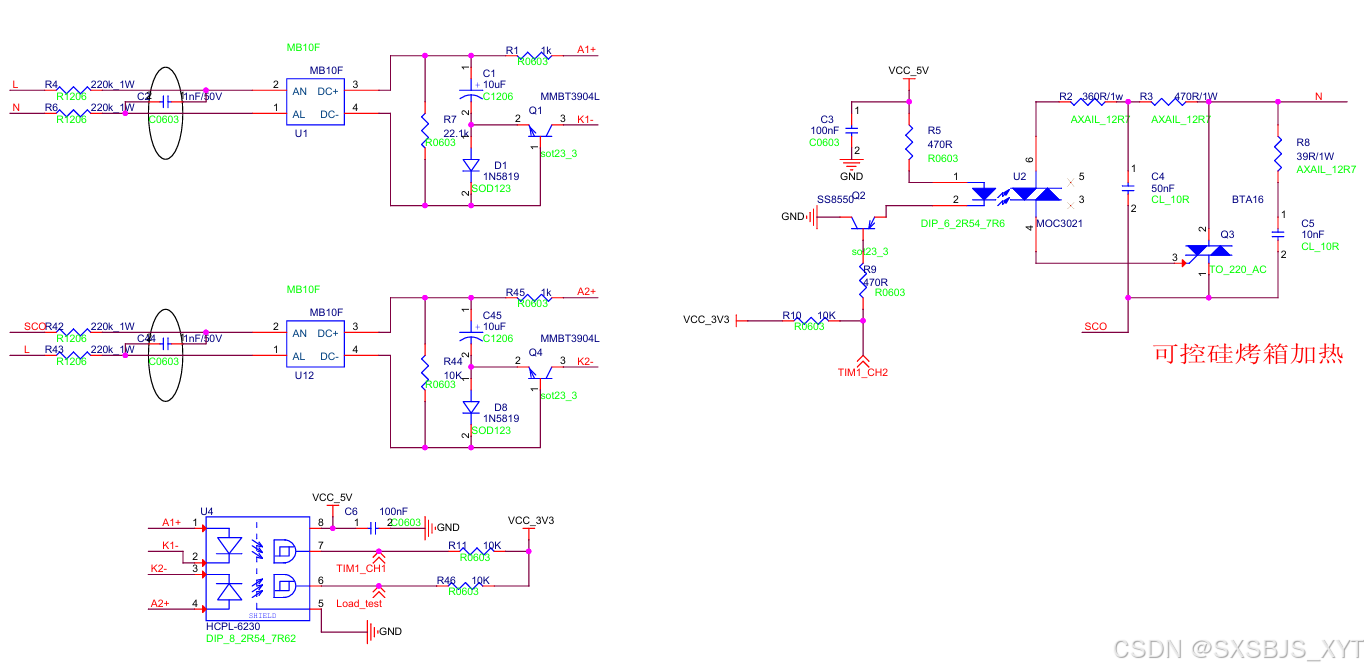Viewport: 1368px width, 672px height.
Task: Click the U1 bridge rectifier block
Action: 315,103
